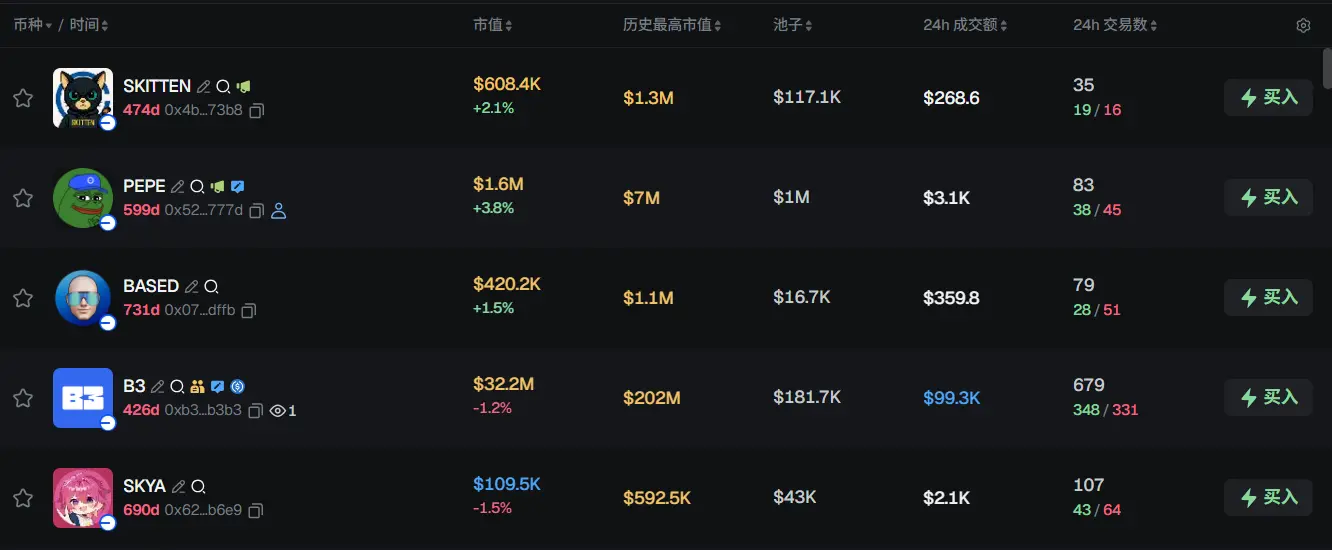Image resolution: width=1332 pixels, height=550 pixels.
Task: Click the BASED token avatar
Action: click(x=82, y=298)
